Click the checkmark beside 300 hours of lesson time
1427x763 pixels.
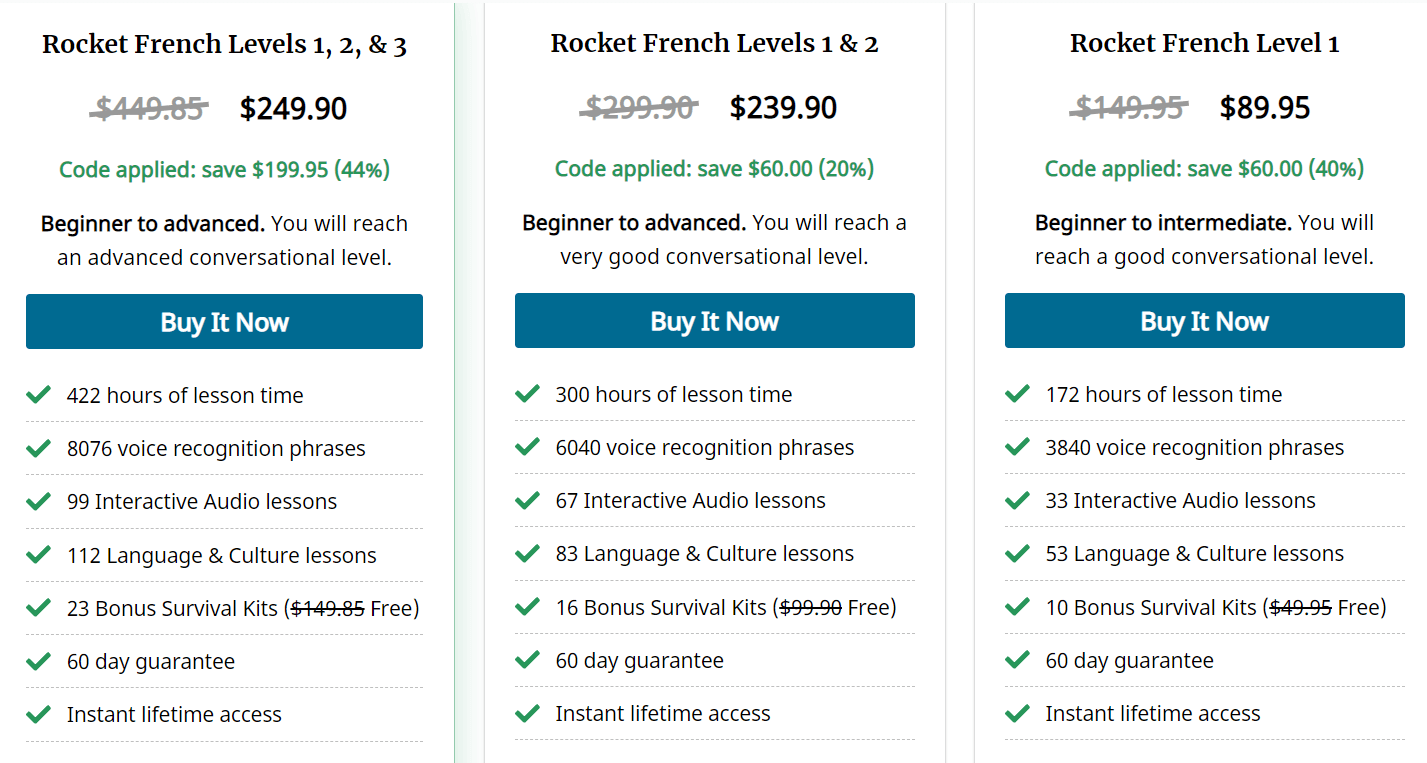click(x=527, y=393)
